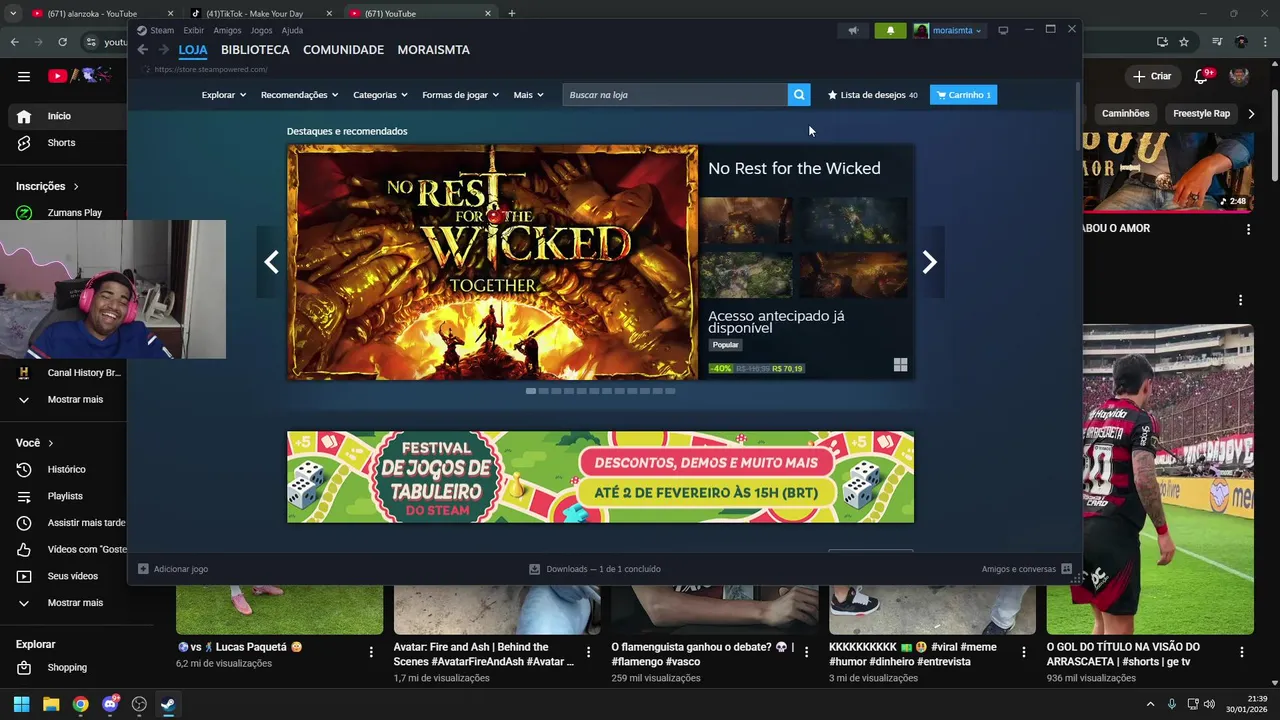Open the Ajuda menu in Steam

click(x=292, y=30)
